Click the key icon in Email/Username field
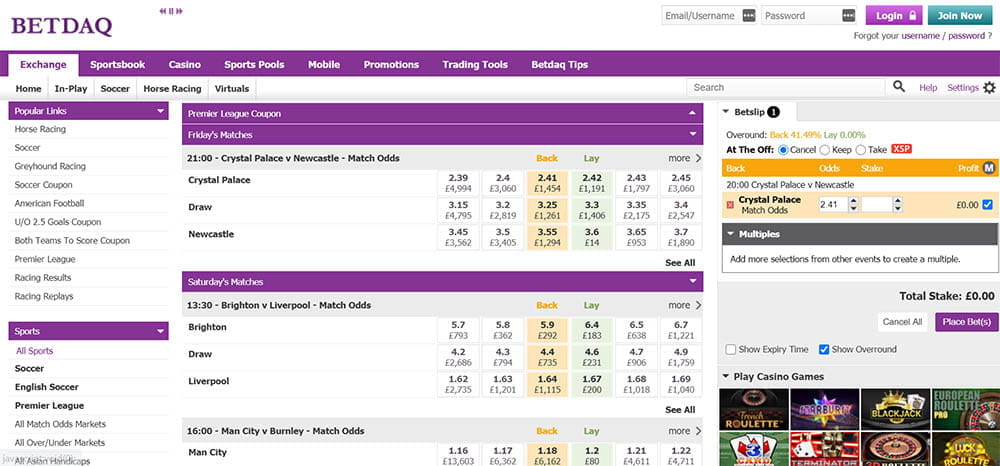1000x466 pixels. (x=749, y=15)
